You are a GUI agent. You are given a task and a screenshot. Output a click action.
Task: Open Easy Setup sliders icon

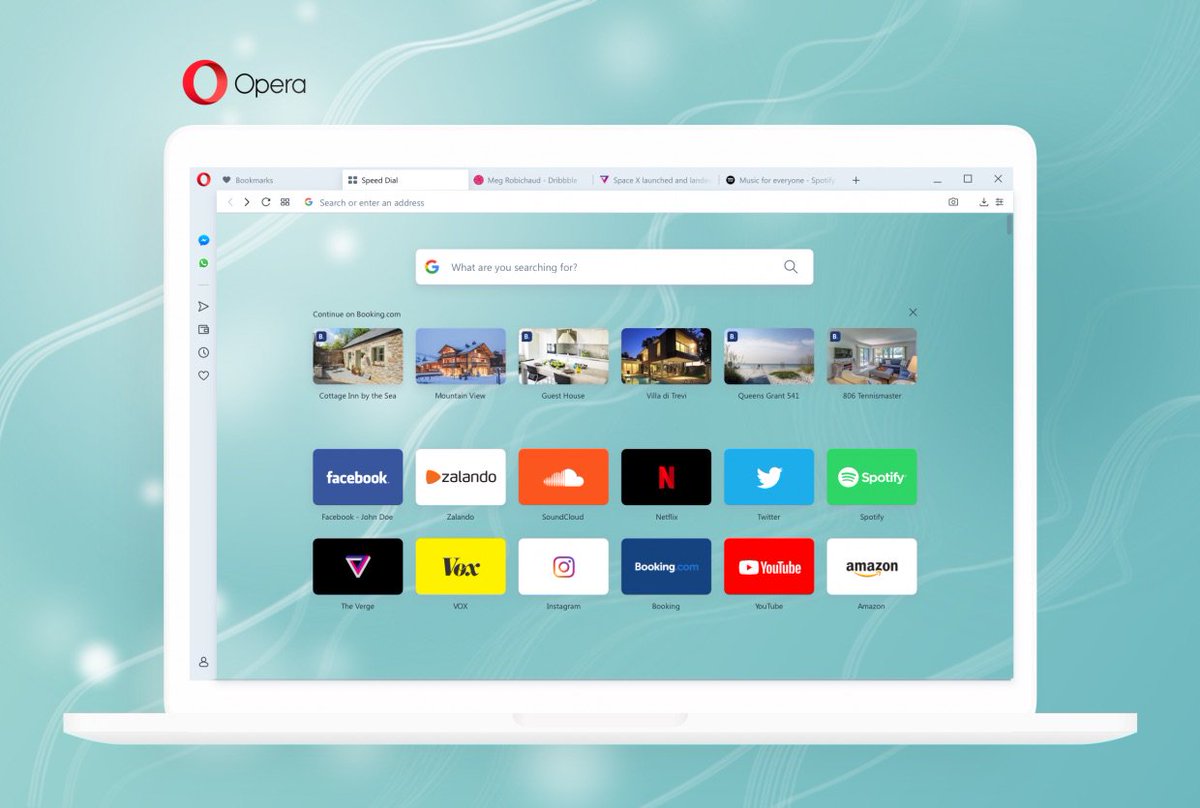pos(999,202)
